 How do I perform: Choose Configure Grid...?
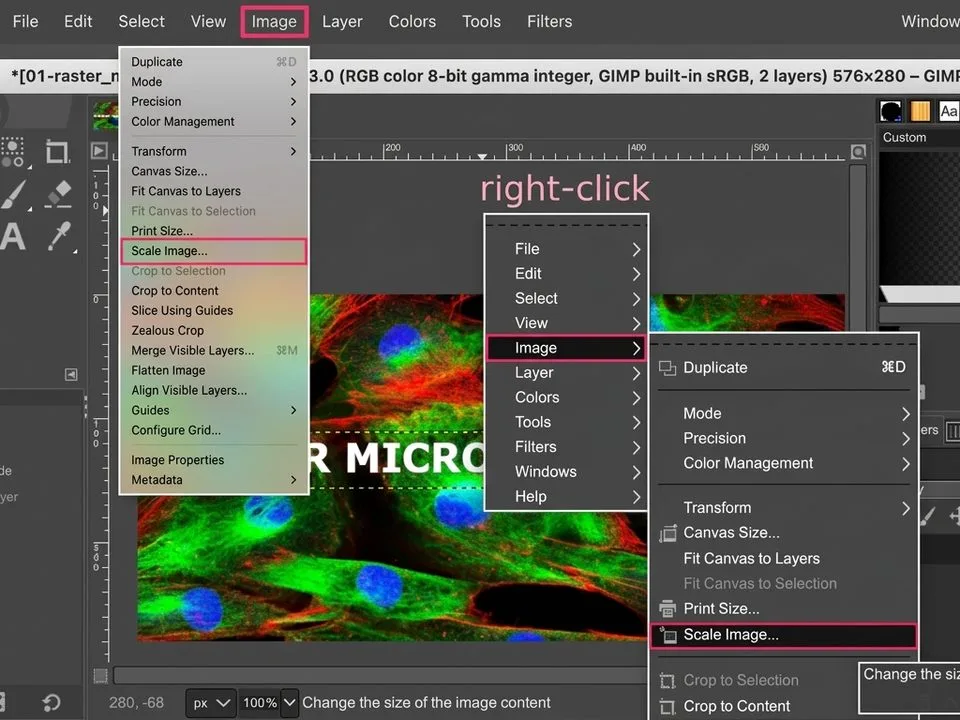click(214, 430)
